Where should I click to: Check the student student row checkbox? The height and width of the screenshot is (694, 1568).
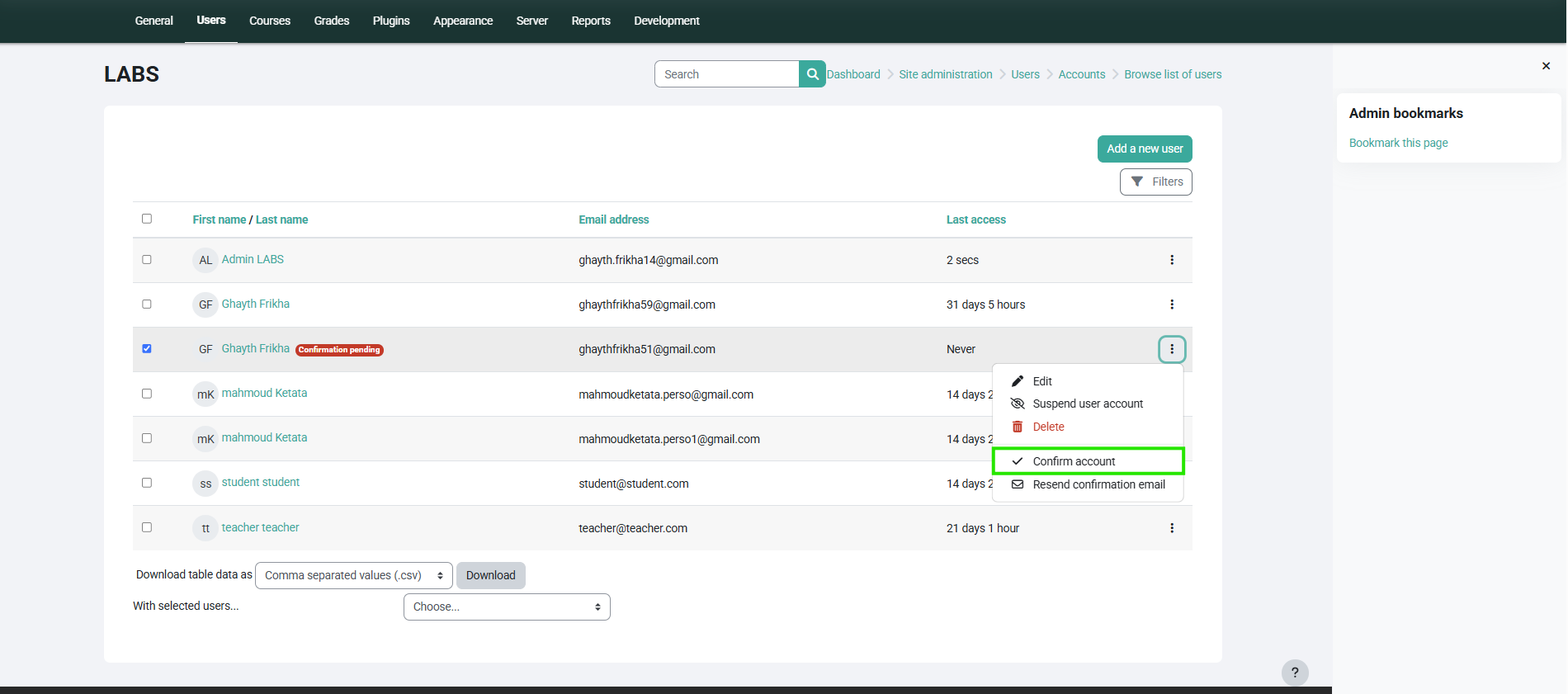point(147,483)
